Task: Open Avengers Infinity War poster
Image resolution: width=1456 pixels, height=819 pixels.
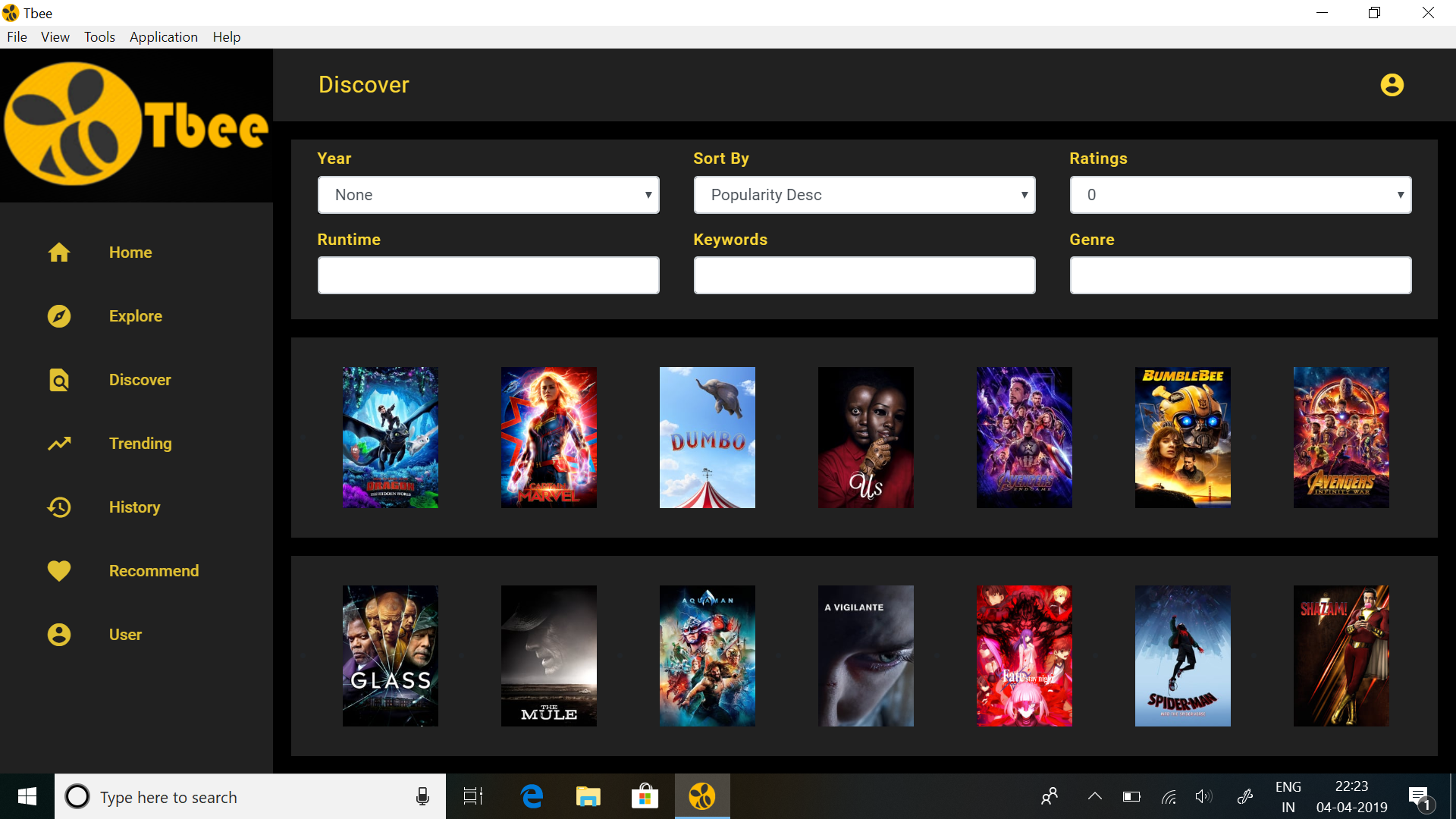Action: click(x=1341, y=438)
